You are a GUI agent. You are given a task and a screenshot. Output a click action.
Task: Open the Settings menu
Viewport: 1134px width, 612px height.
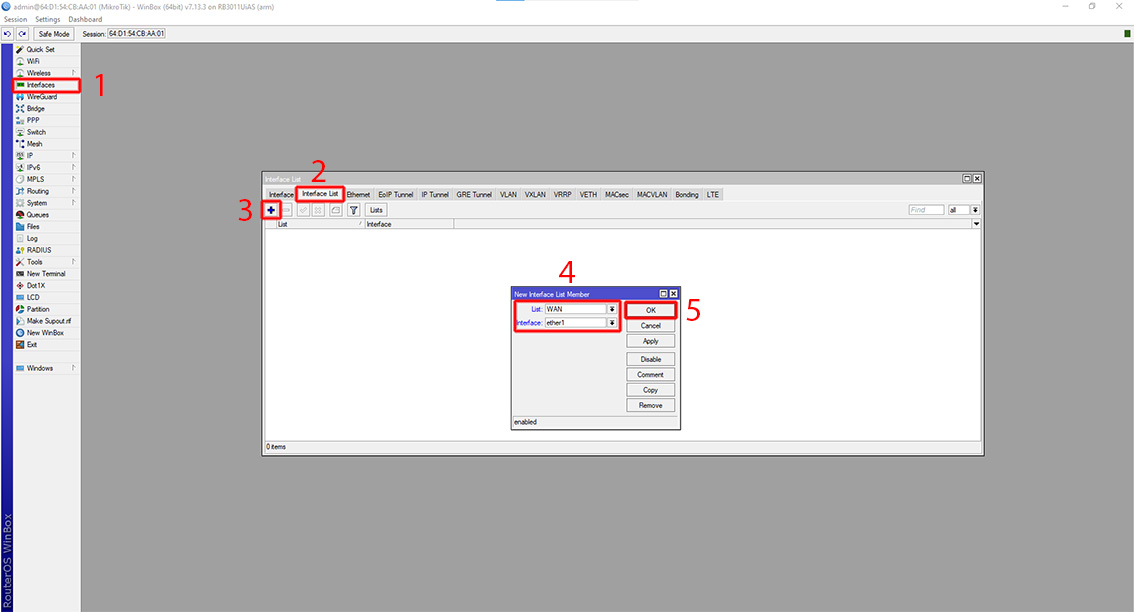coord(48,20)
